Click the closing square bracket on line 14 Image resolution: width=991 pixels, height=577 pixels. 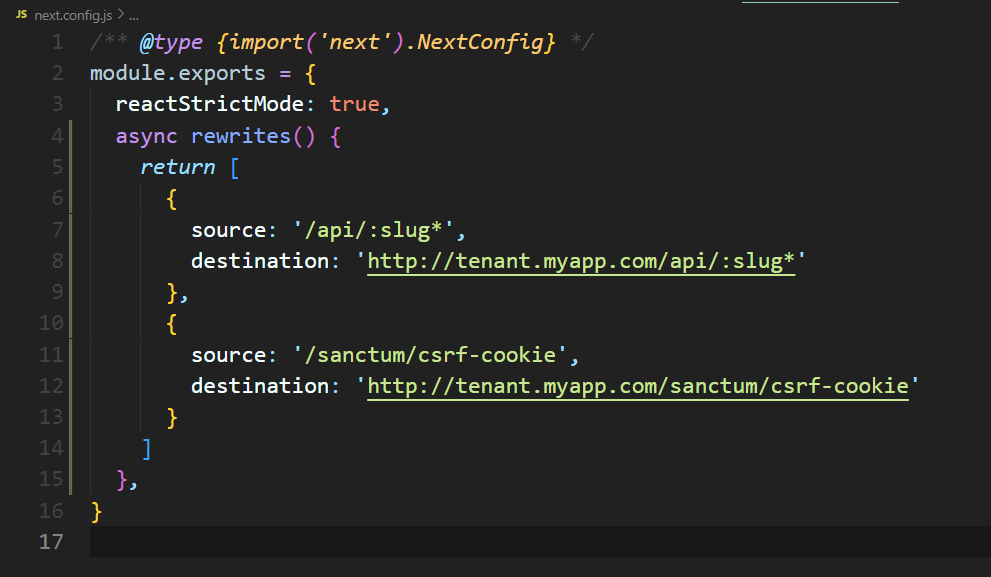point(147,449)
